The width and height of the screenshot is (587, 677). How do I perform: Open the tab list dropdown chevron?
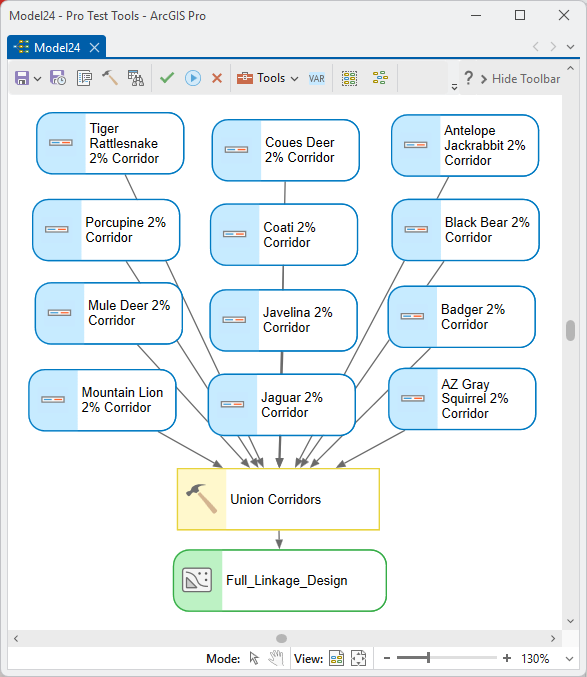click(570, 47)
